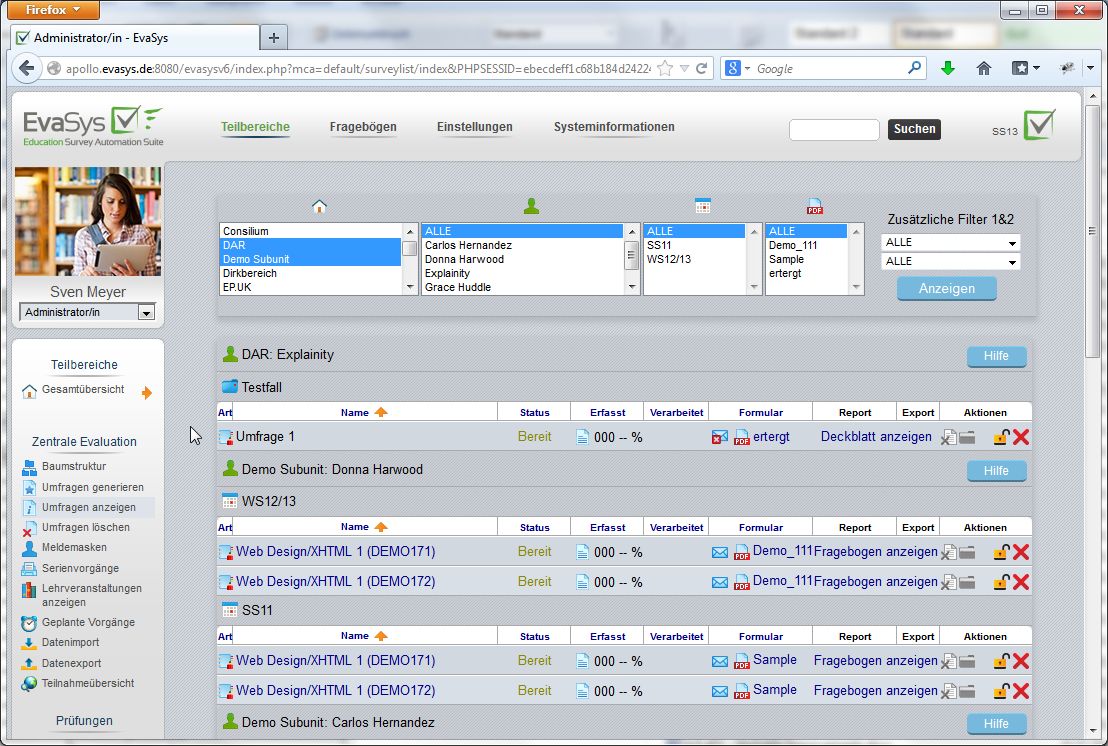Open the Systeminformationen menu
This screenshot has width=1108, height=746.
[x=613, y=128]
